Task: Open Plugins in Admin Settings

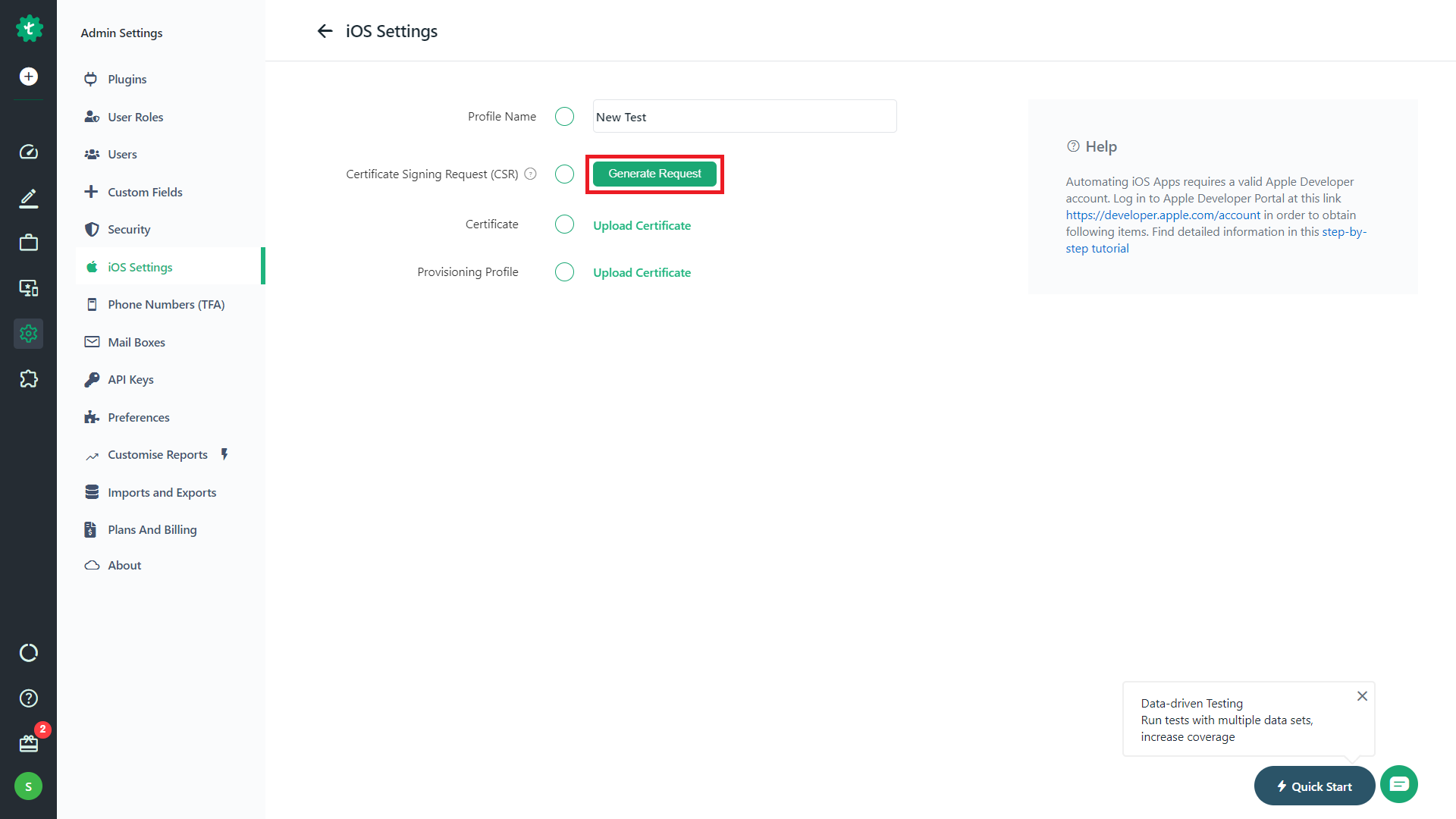Action: click(127, 80)
